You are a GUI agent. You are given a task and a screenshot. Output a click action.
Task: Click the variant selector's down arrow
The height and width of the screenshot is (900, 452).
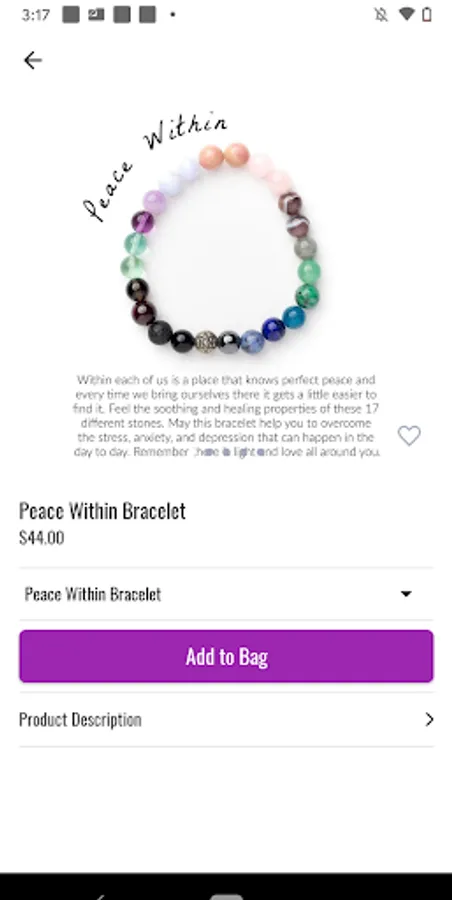pos(406,594)
